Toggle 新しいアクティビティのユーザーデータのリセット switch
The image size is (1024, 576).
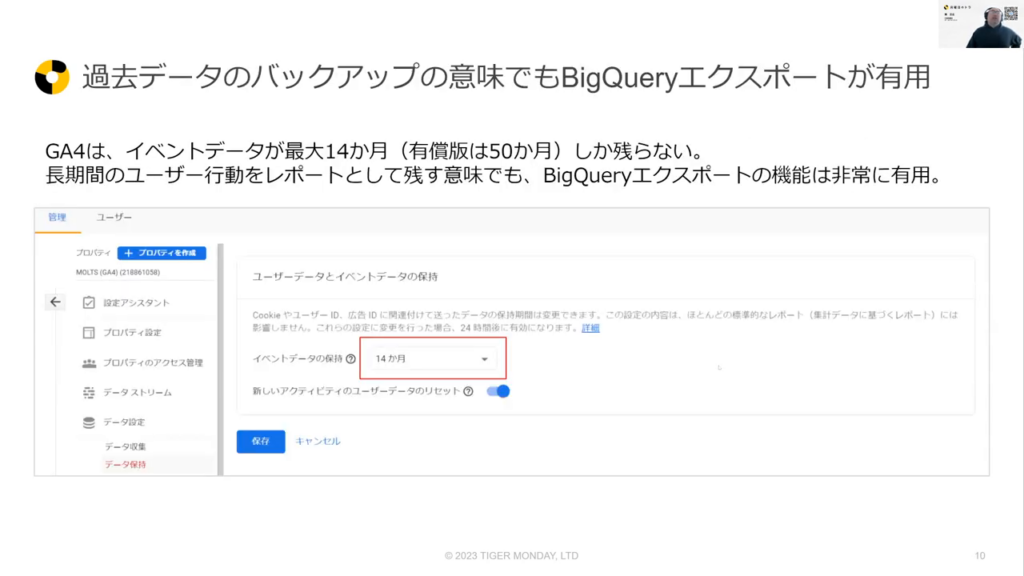498,391
